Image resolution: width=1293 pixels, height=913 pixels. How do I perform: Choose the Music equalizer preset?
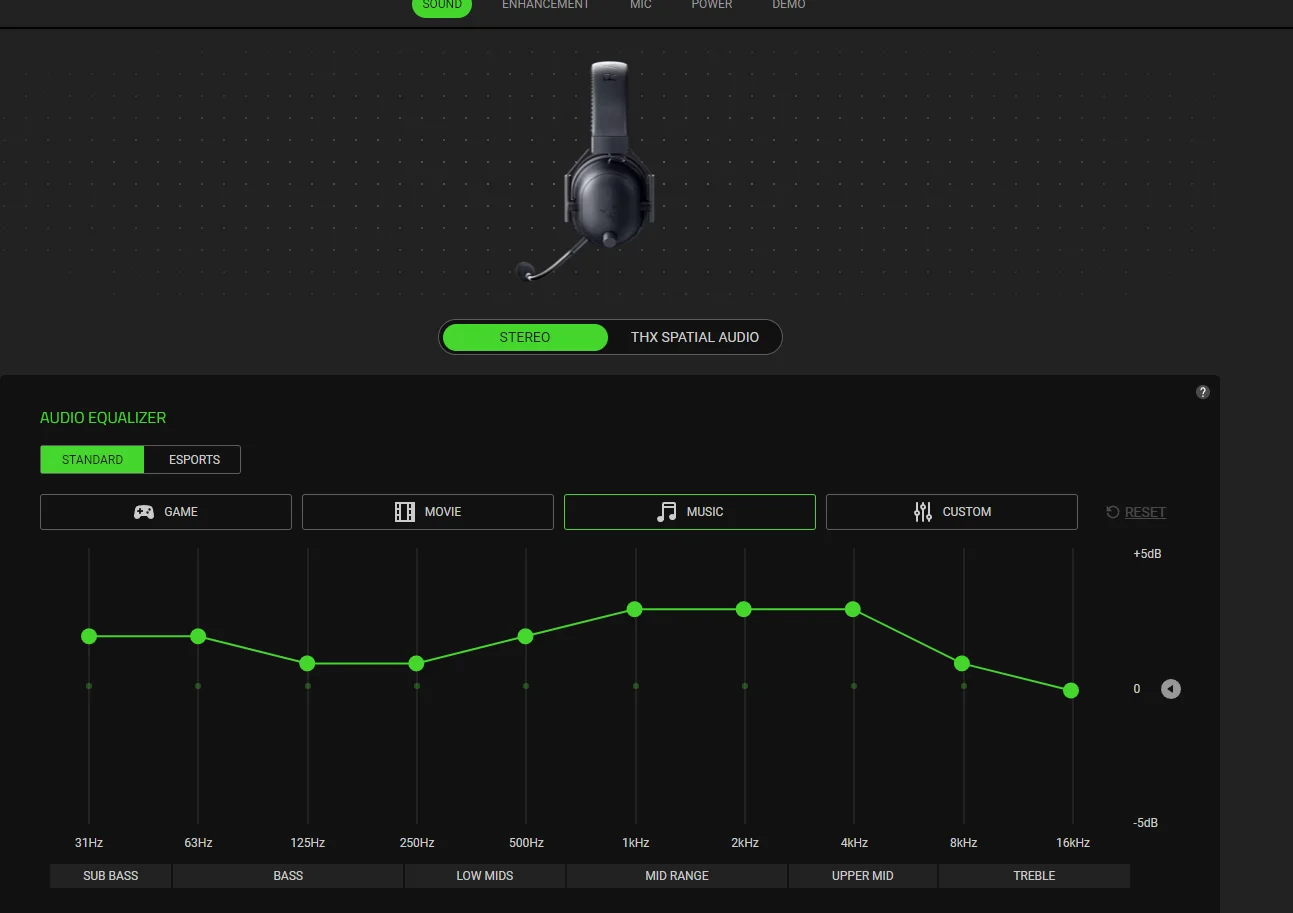pyautogui.click(x=690, y=512)
